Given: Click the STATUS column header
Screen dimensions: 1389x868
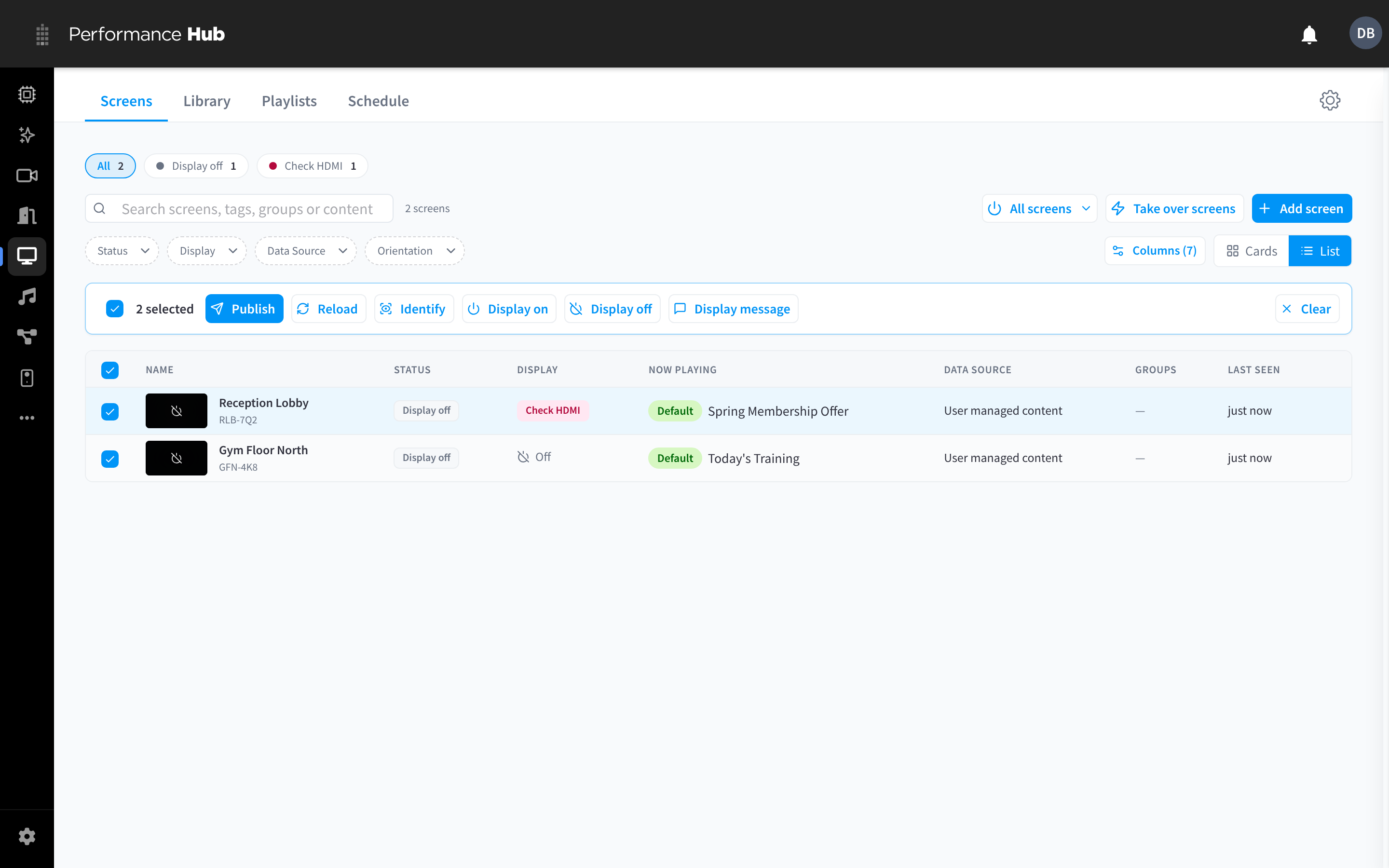Looking at the screenshot, I should click(x=412, y=370).
